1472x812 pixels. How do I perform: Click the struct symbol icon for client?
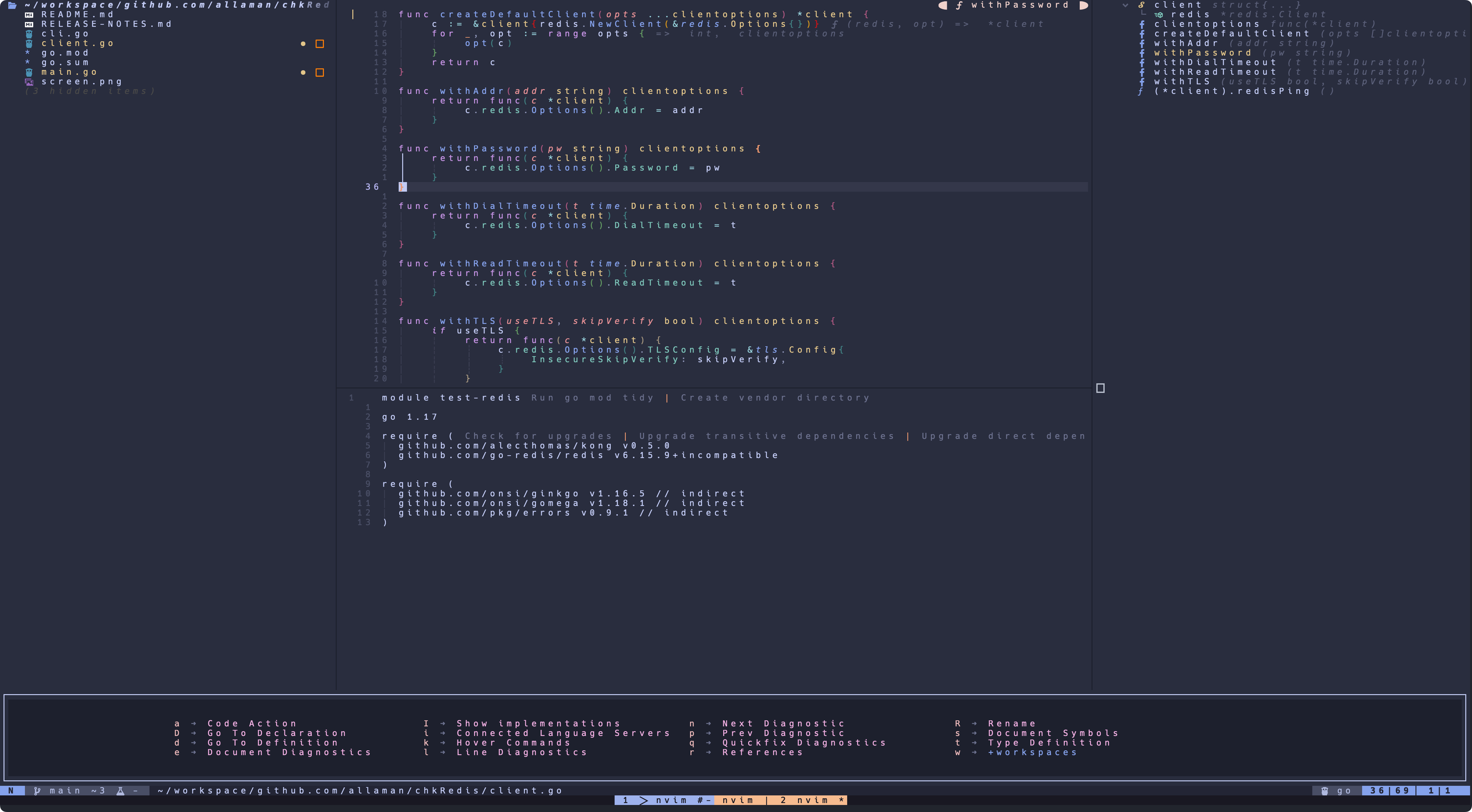1141,5
